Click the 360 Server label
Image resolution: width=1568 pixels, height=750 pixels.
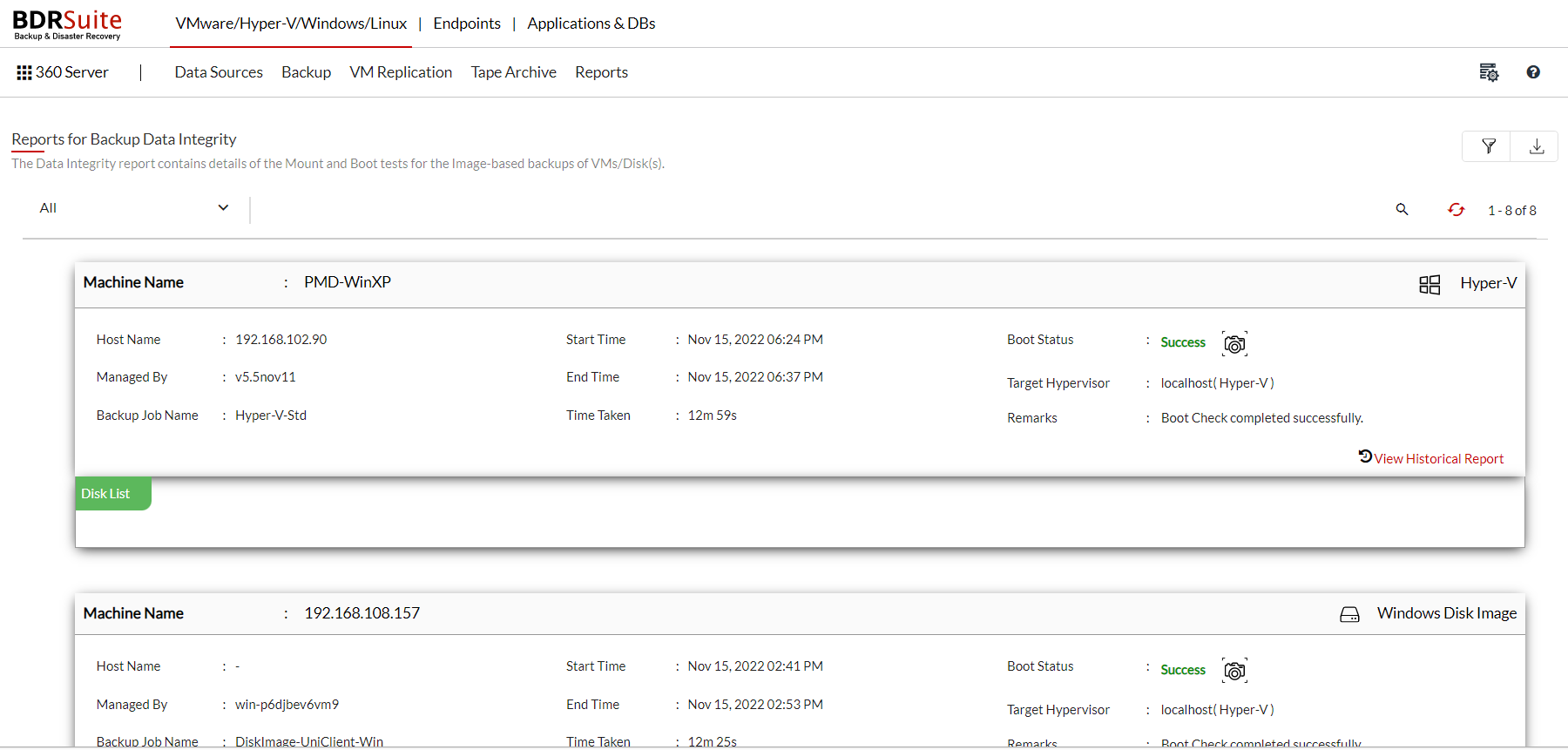72,72
